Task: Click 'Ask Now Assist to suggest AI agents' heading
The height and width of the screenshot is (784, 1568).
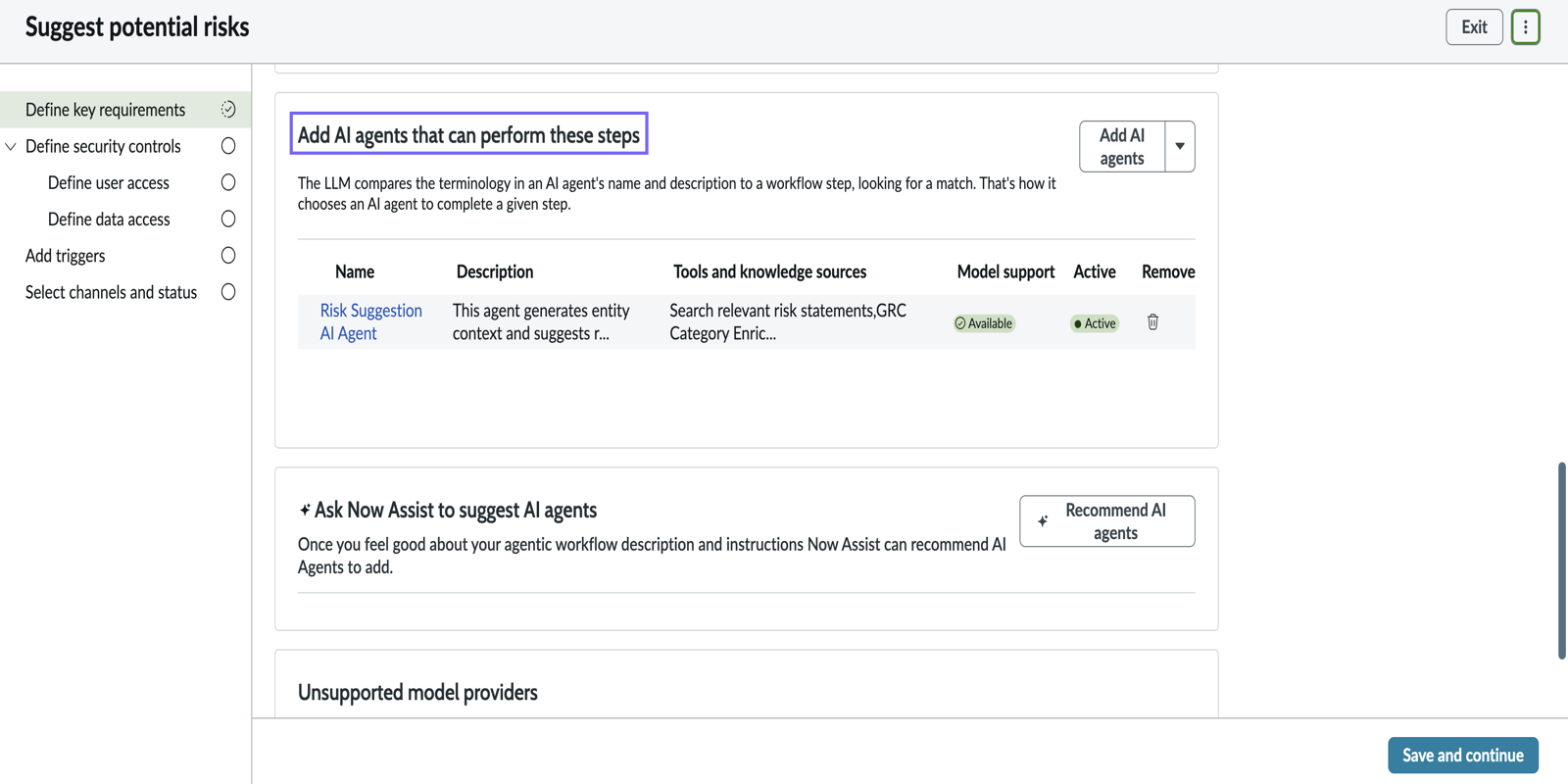Action: point(456,510)
